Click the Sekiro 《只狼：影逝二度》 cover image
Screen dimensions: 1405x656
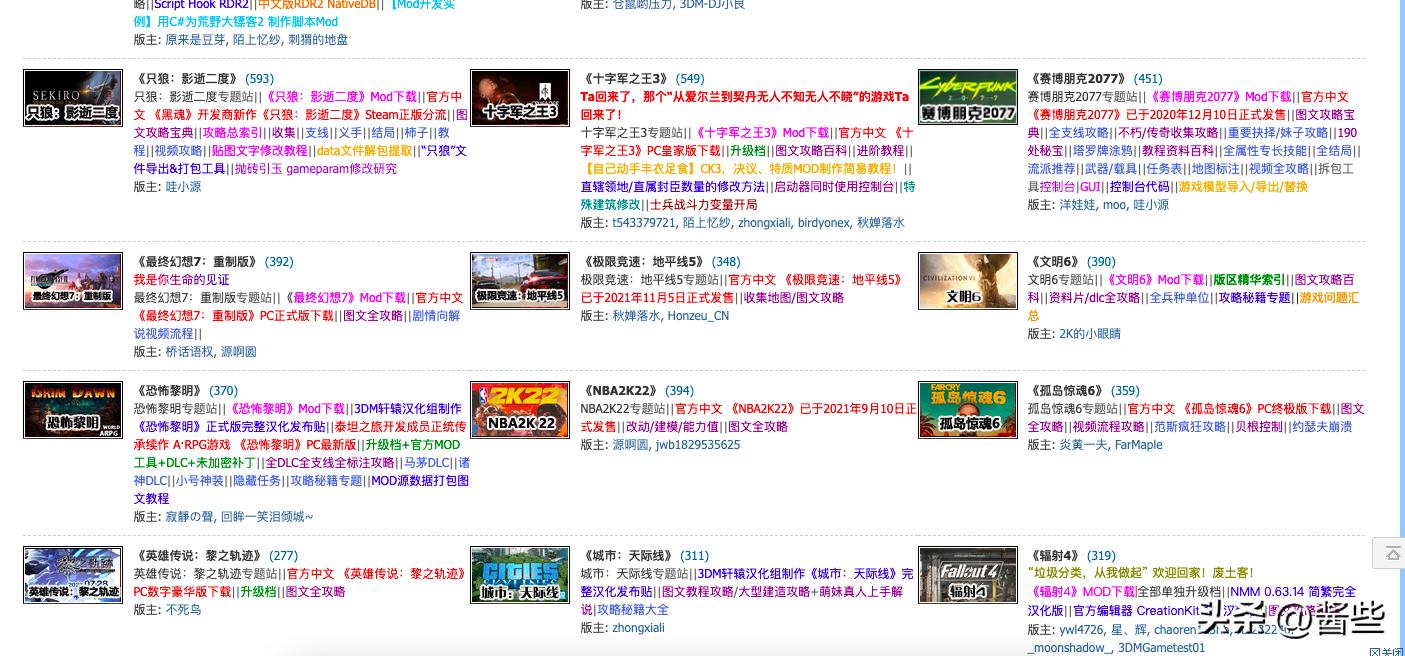pyautogui.click(x=72, y=97)
